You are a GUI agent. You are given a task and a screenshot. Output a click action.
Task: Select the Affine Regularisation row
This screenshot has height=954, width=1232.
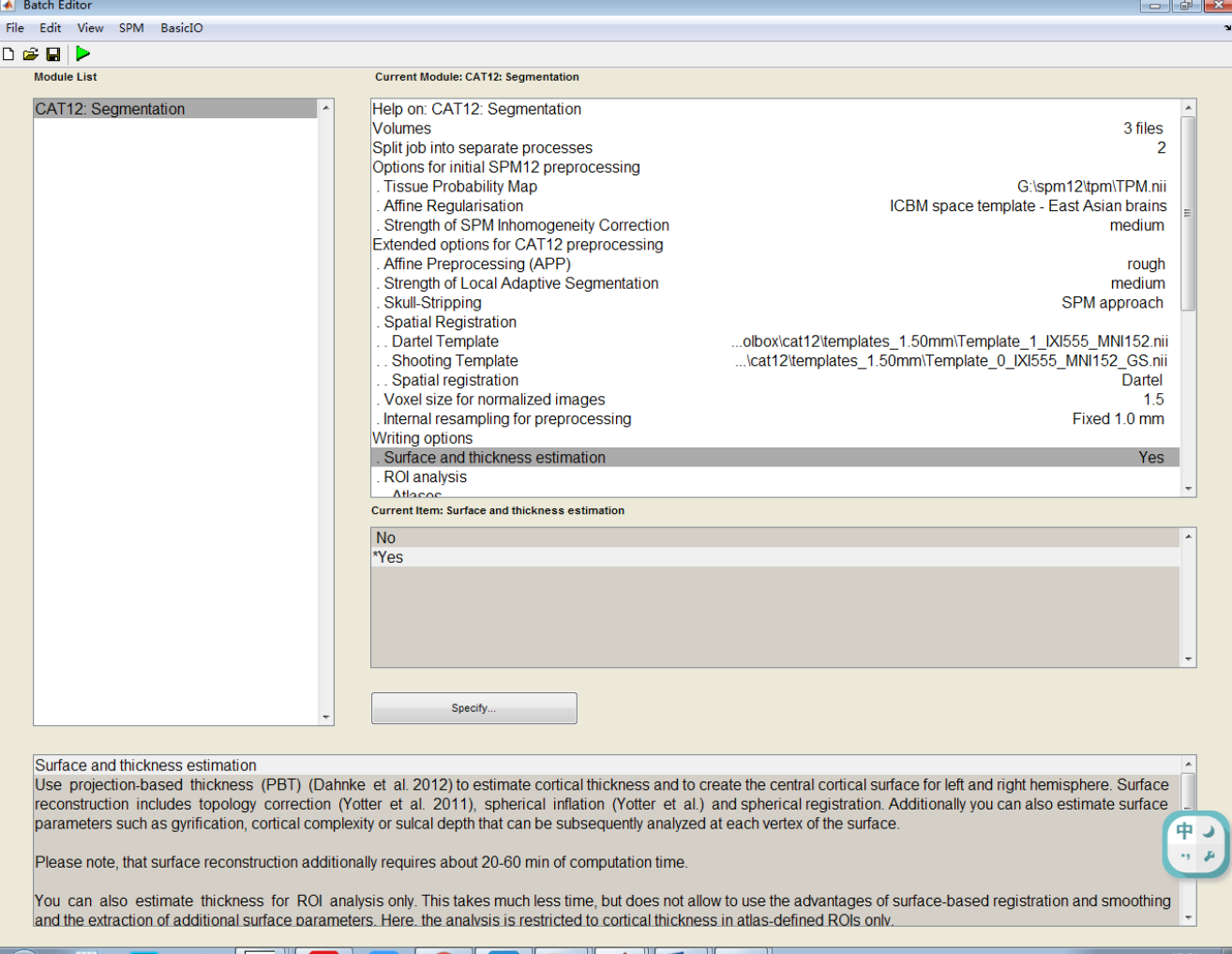775,206
